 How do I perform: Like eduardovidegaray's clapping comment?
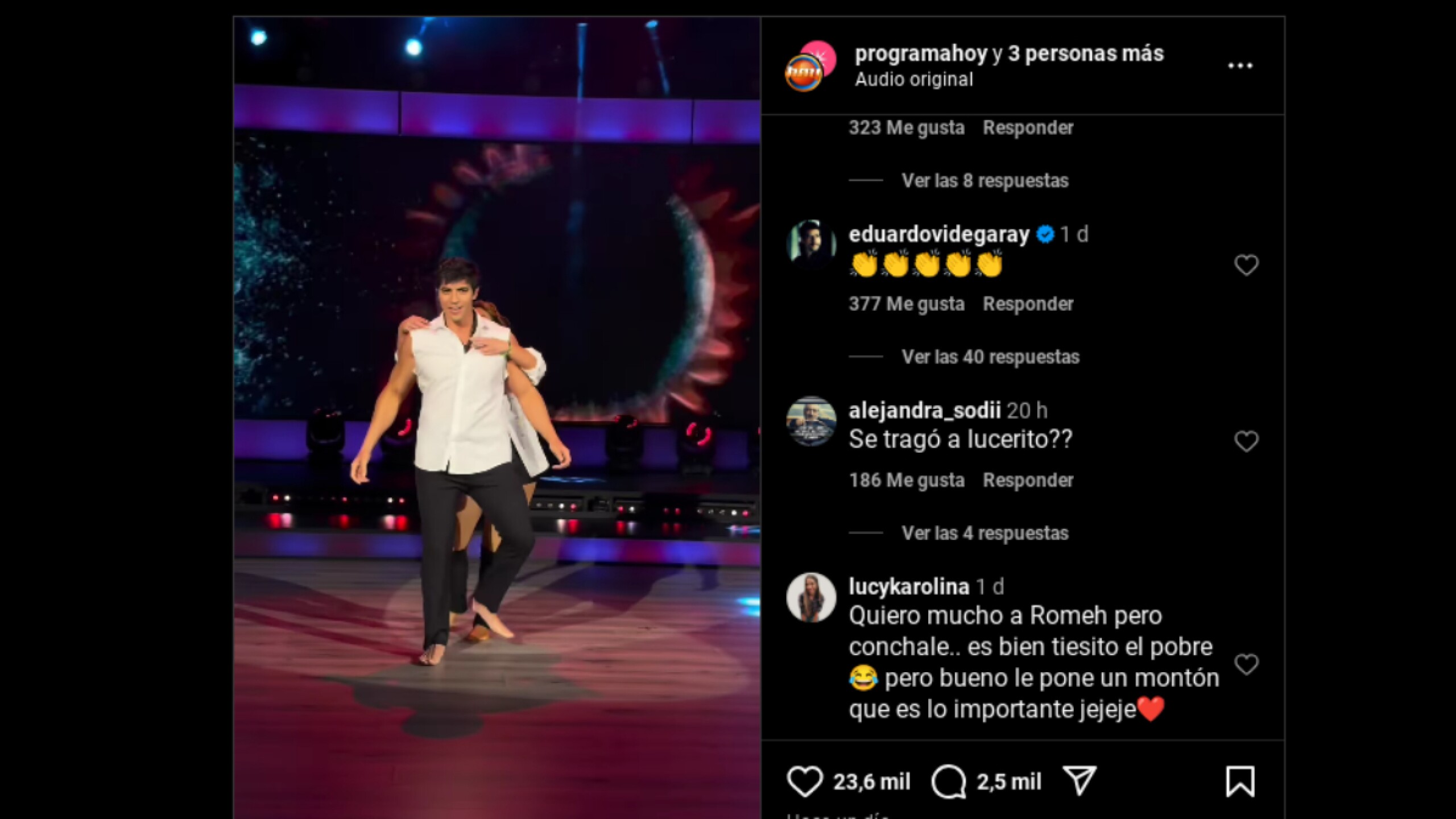click(1246, 265)
